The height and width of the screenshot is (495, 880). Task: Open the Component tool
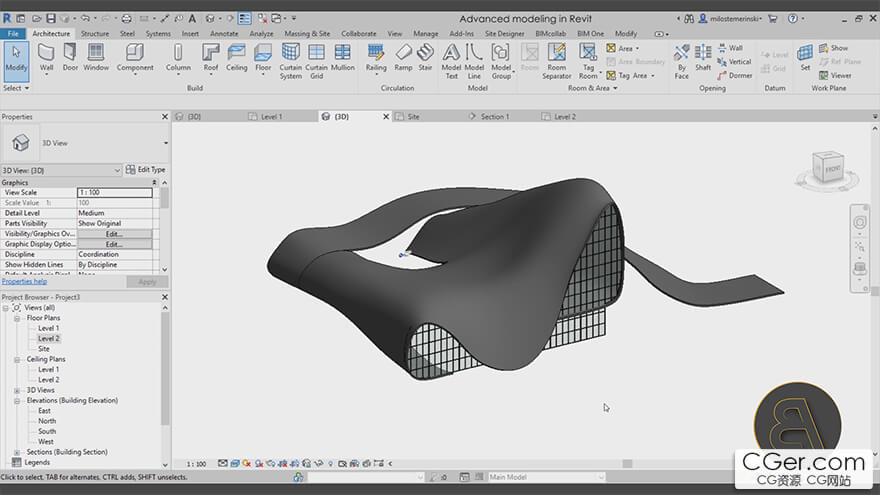tap(135, 58)
